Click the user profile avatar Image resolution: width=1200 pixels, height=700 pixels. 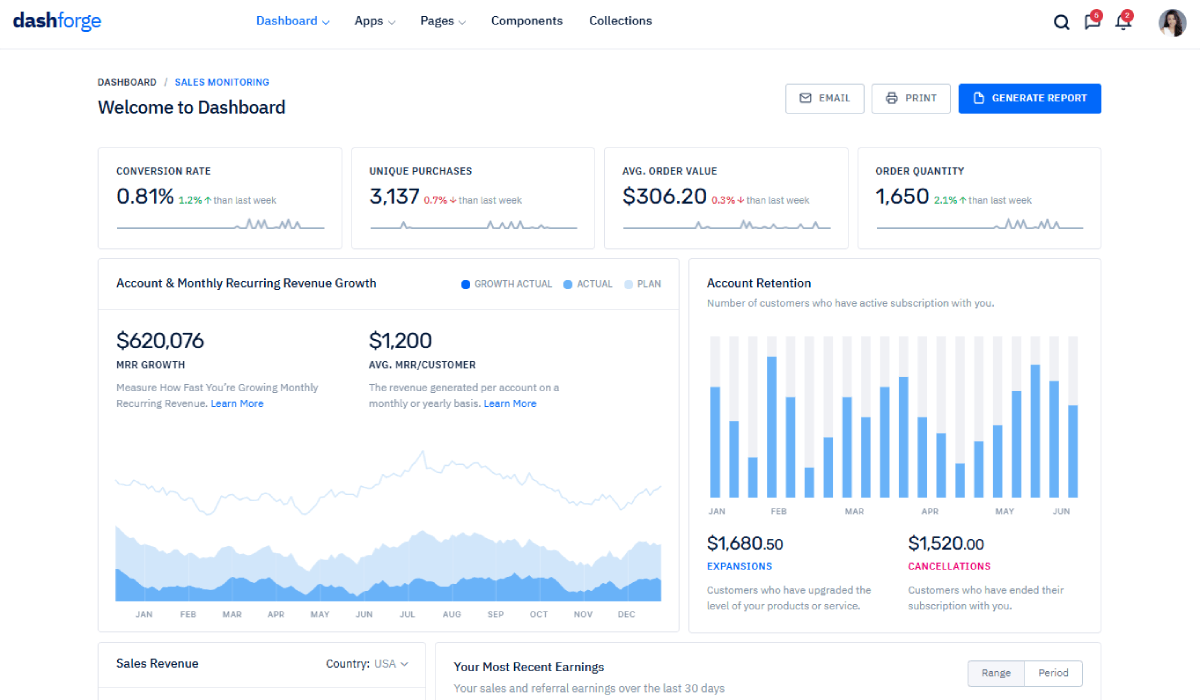point(1172,22)
